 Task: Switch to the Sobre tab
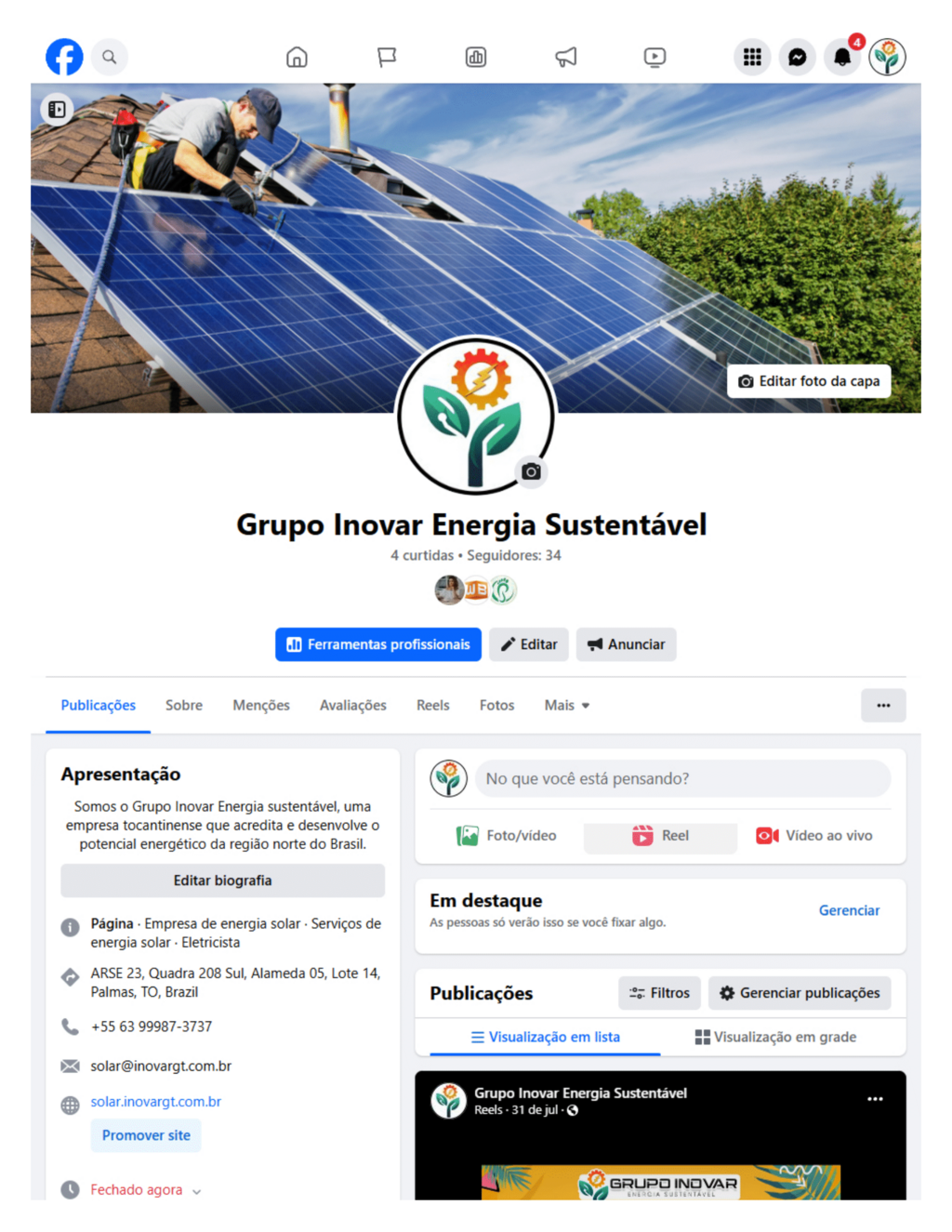[184, 705]
